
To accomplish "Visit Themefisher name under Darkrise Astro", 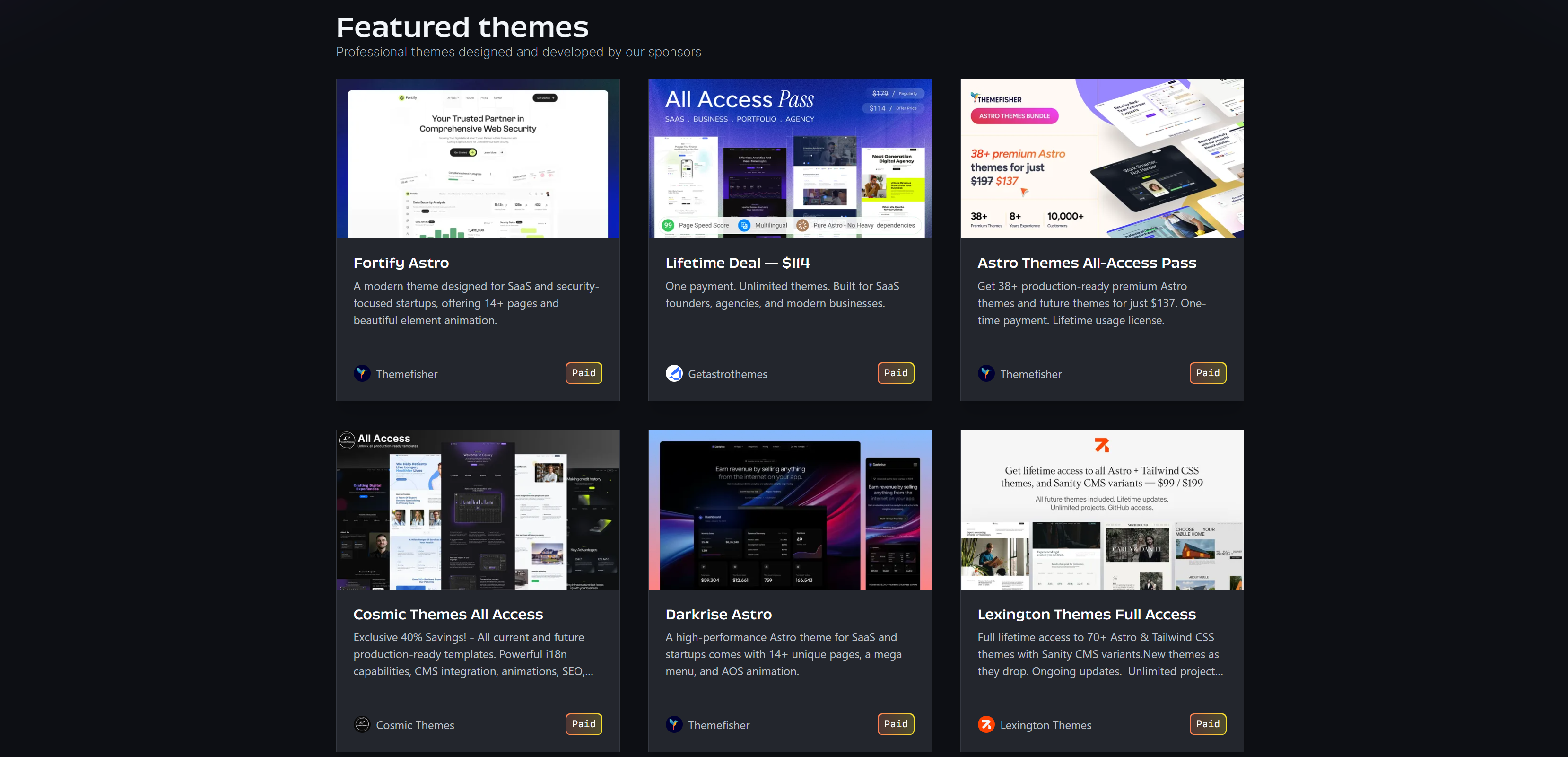I will click(x=719, y=725).
